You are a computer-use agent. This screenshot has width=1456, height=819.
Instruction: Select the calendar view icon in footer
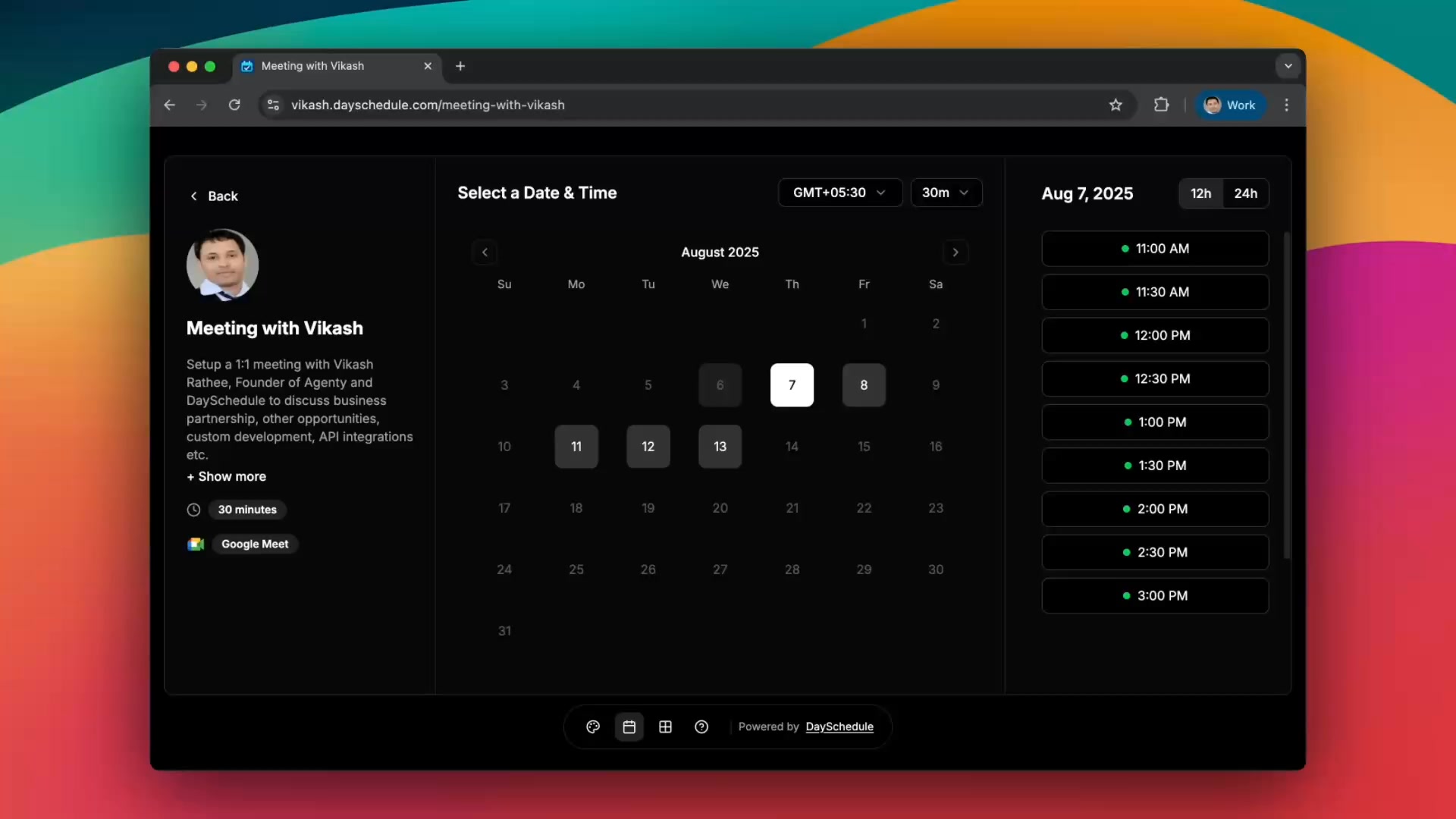[629, 726]
